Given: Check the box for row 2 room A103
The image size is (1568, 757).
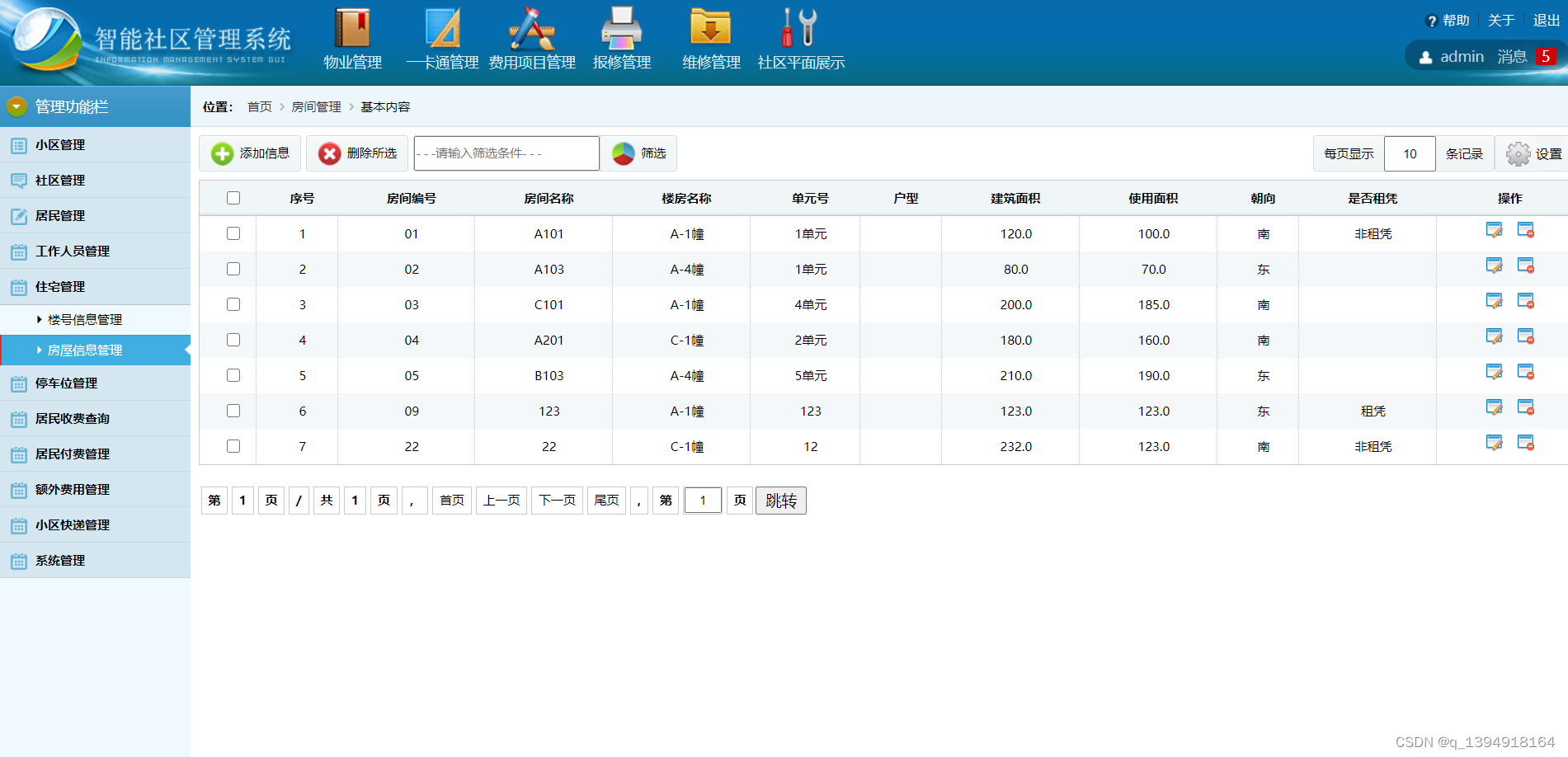Looking at the screenshot, I should pyautogui.click(x=233, y=269).
